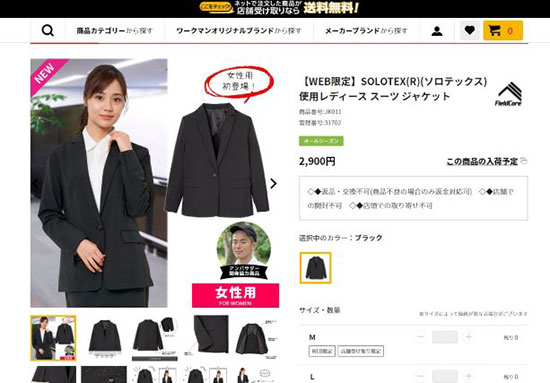Increase quantity for size L
550x383 pixels.
click(468, 376)
